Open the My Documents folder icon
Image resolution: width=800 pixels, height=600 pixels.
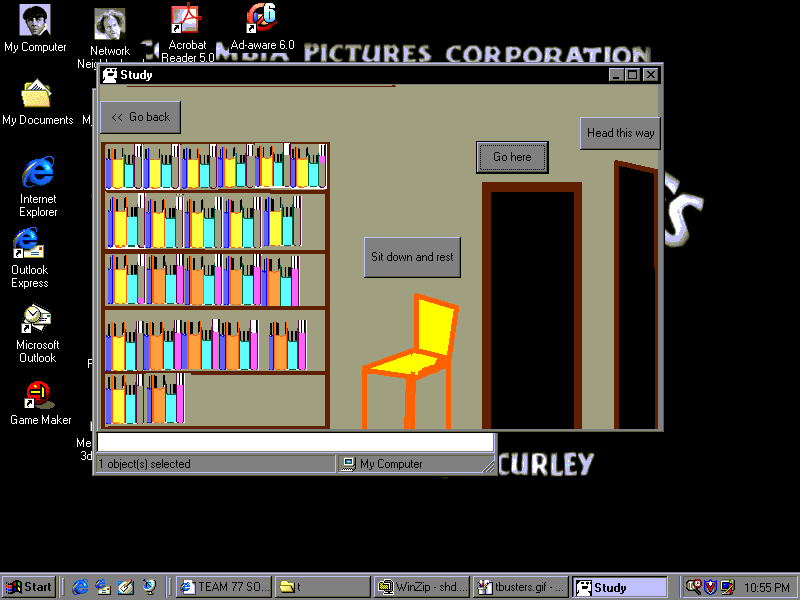36,95
